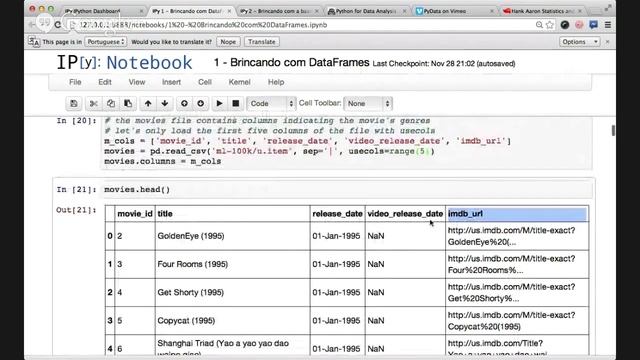Run the current cell

click(x=219, y=104)
